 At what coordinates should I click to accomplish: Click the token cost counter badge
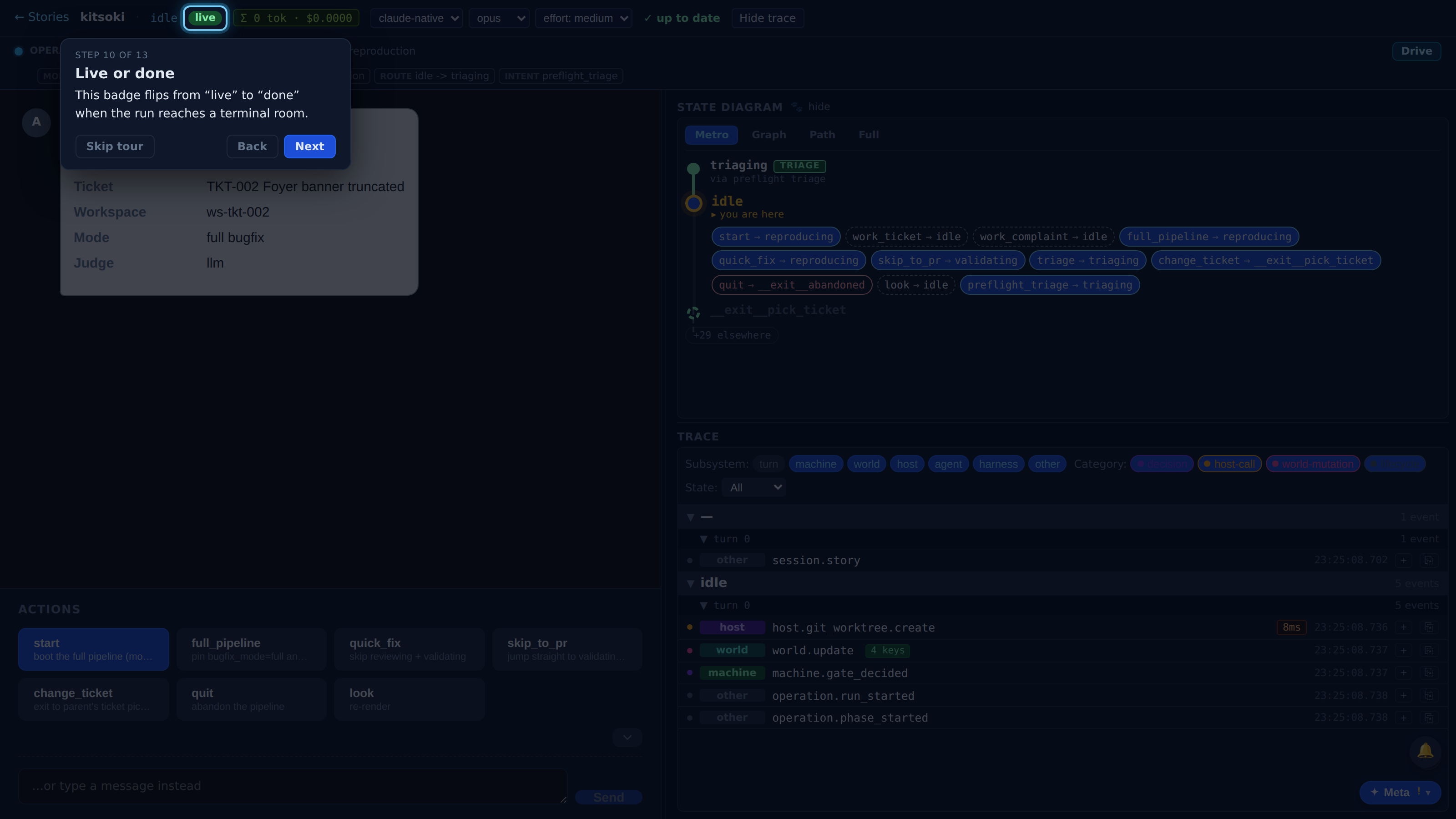pyautogui.click(x=296, y=18)
